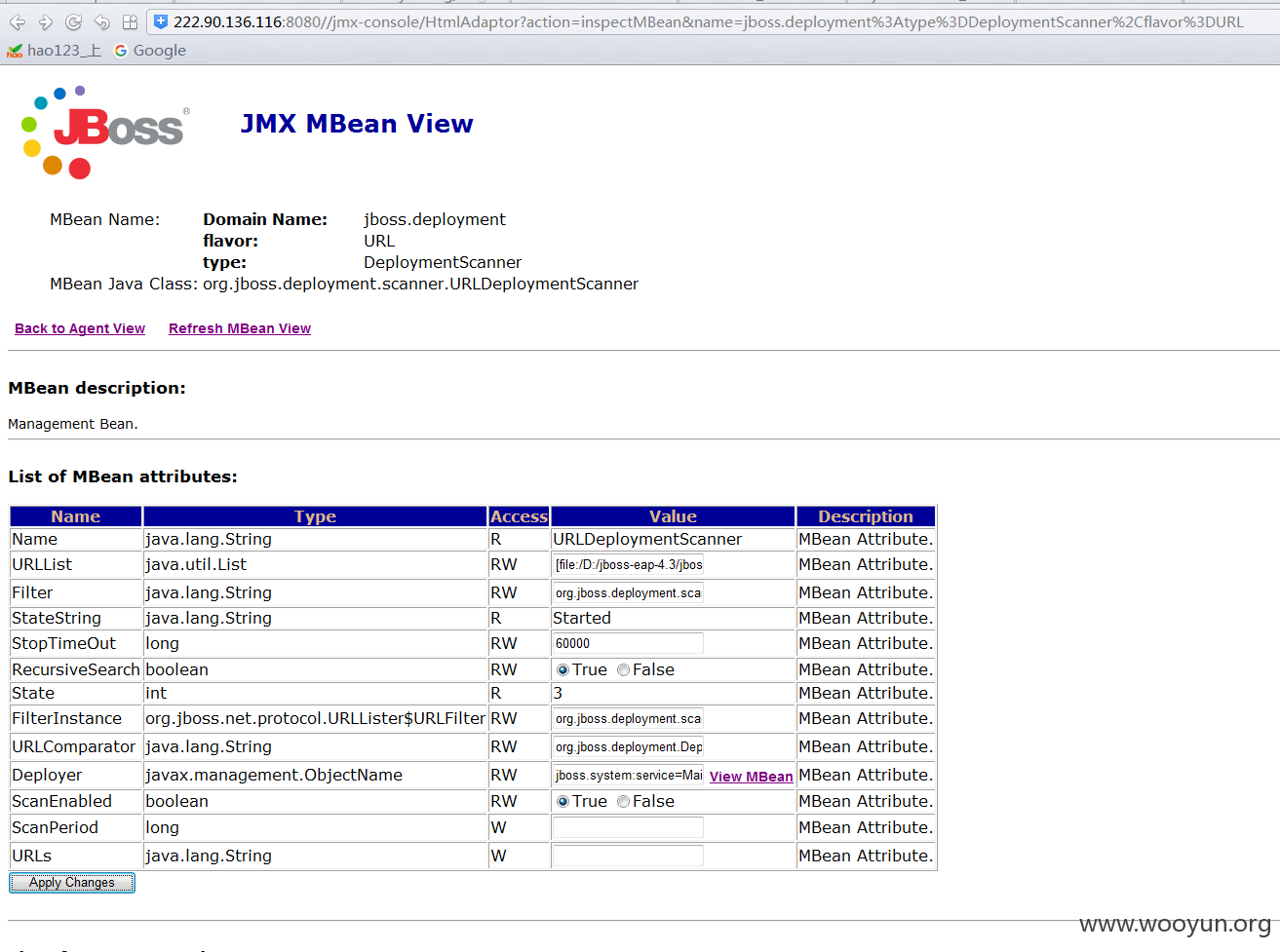Image resolution: width=1280 pixels, height=952 pixels.
Task: Click the ScanPeriod attribute name
Action: 55,827
